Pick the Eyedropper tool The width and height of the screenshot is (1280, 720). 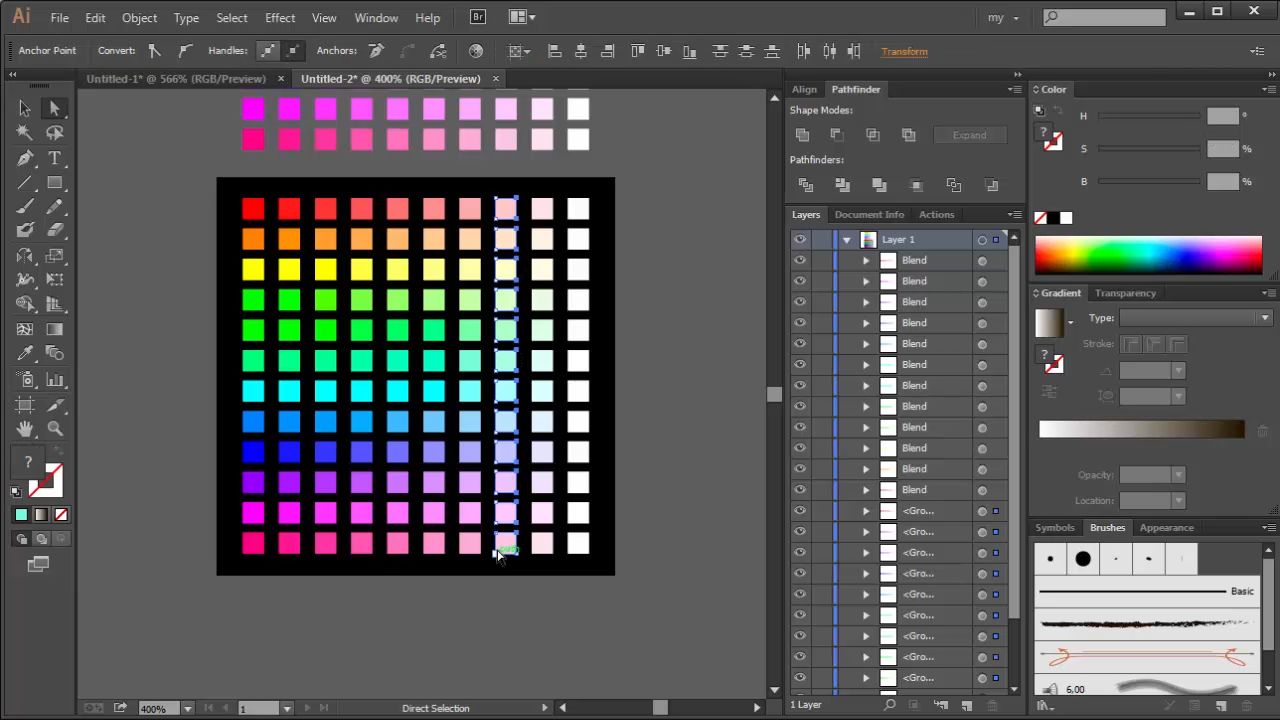coord(25,354)
